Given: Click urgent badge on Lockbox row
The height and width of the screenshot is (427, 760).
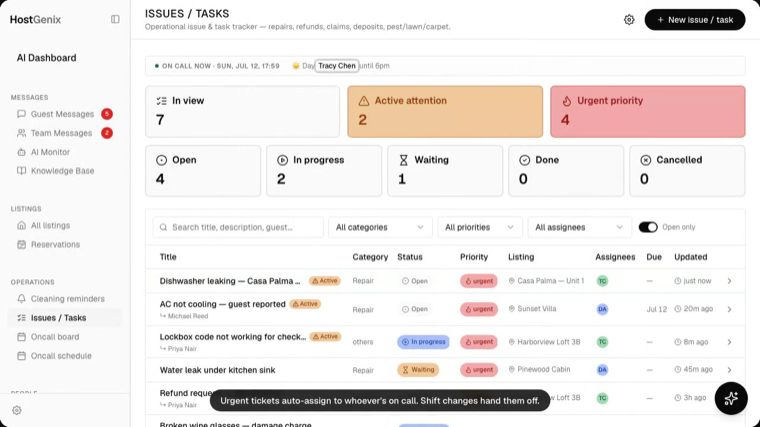Looking at the screenshot, I should pyautogui.click(x=478, y=342).
